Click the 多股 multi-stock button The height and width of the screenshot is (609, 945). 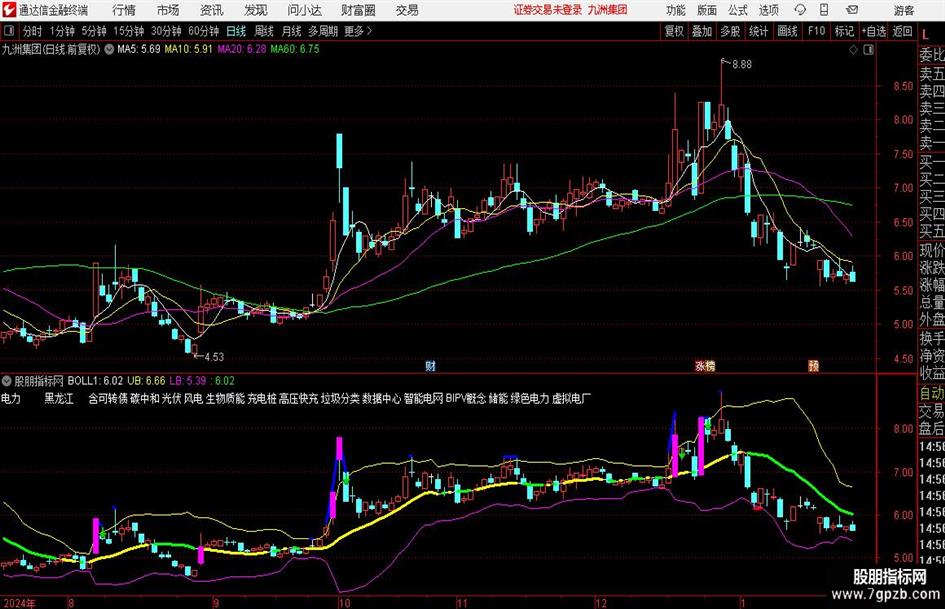tap(730, 31)
